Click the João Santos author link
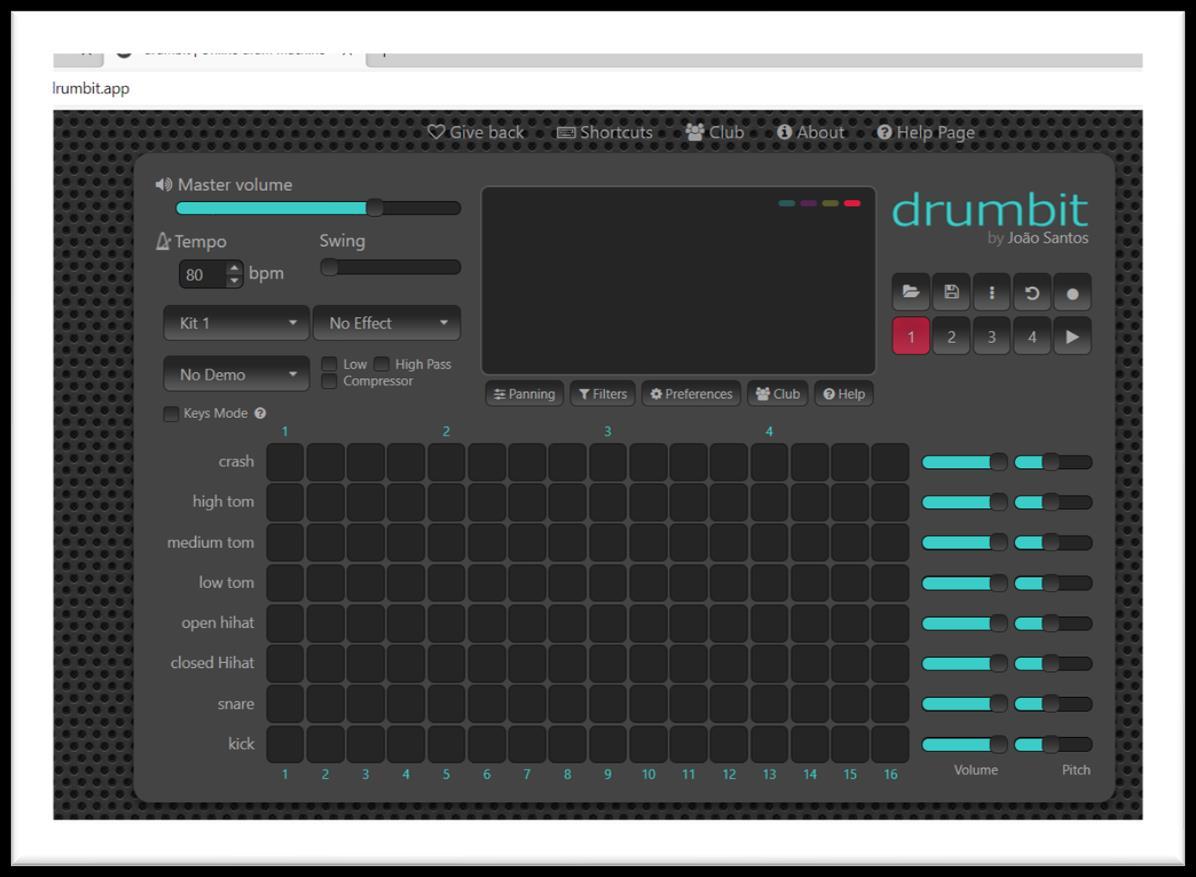1196x877 pixels. (x=1047, y=238)
